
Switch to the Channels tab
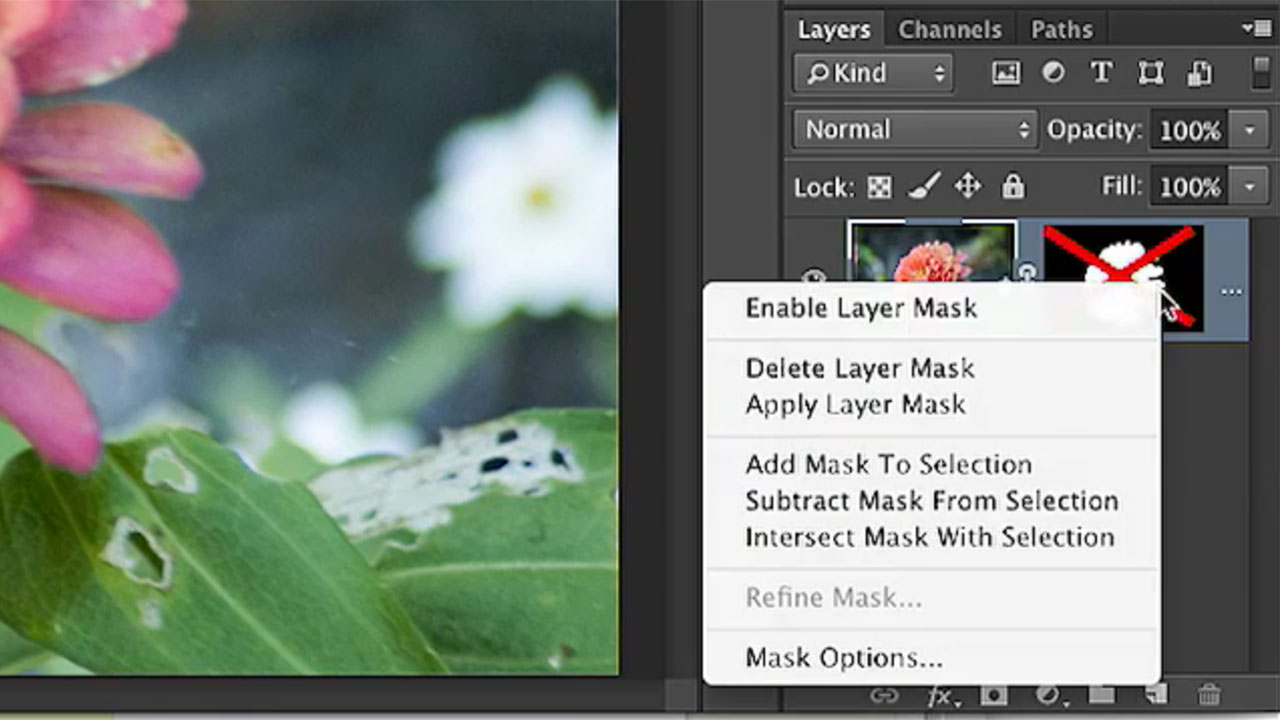[948, 29]
